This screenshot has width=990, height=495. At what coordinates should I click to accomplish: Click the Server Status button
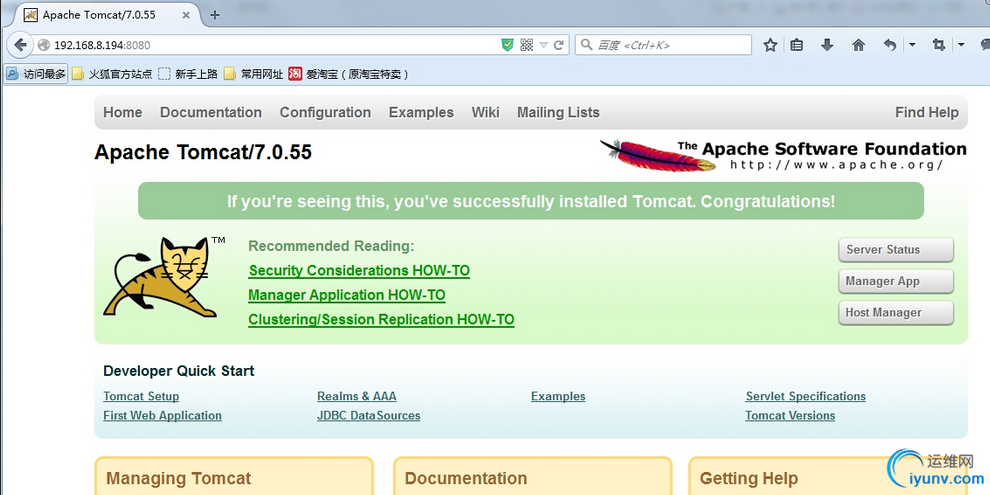(x=896, y=250)
